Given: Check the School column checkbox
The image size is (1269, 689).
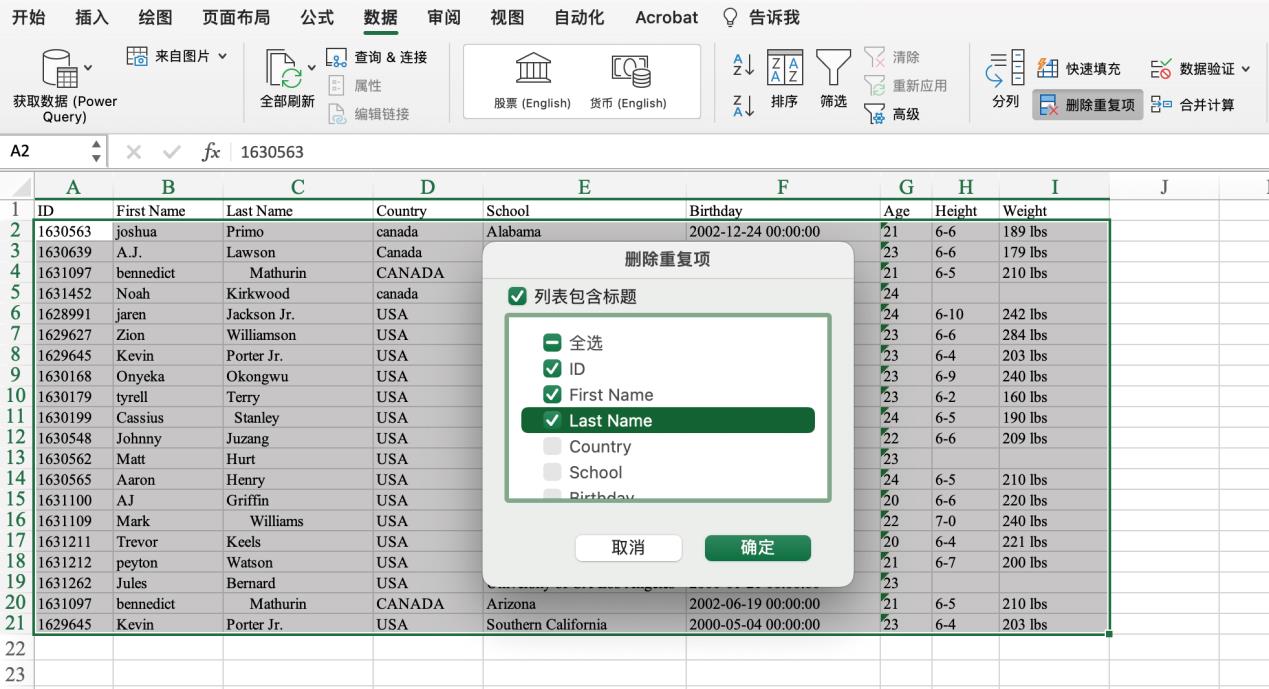Looking at the screenshot, I should pos(552,473).
